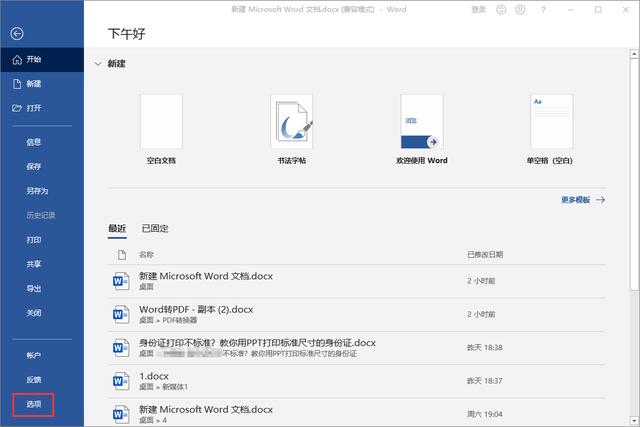Viewport: 640px width, 427px height.
Task: Collapse the 新建 section chevron
Action: 98,64
